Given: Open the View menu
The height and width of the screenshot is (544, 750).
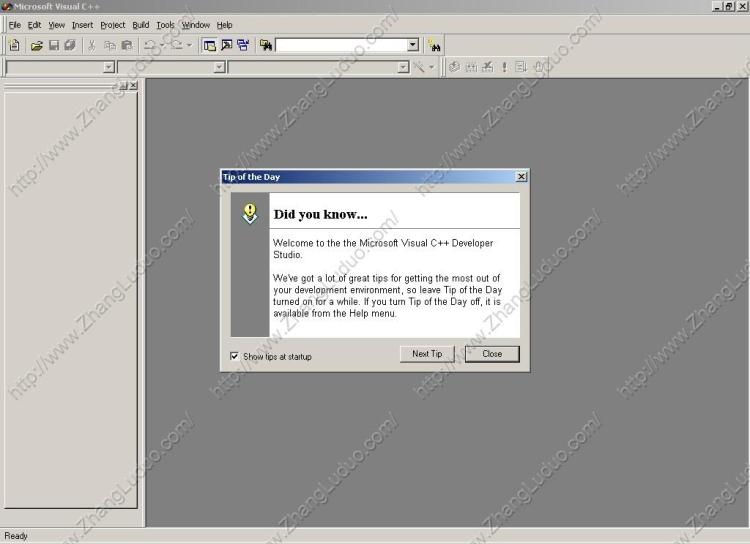Looking at the screenshot, I should pyautogui.click(x=56, y=25).
